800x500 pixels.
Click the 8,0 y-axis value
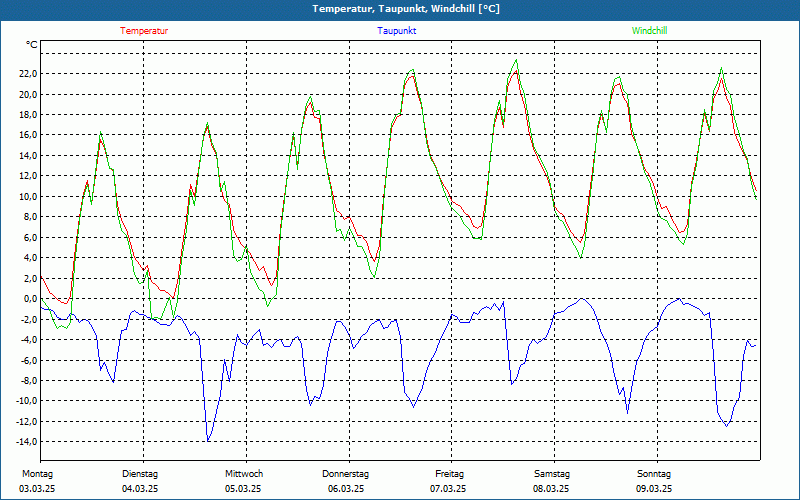[30, 217]
